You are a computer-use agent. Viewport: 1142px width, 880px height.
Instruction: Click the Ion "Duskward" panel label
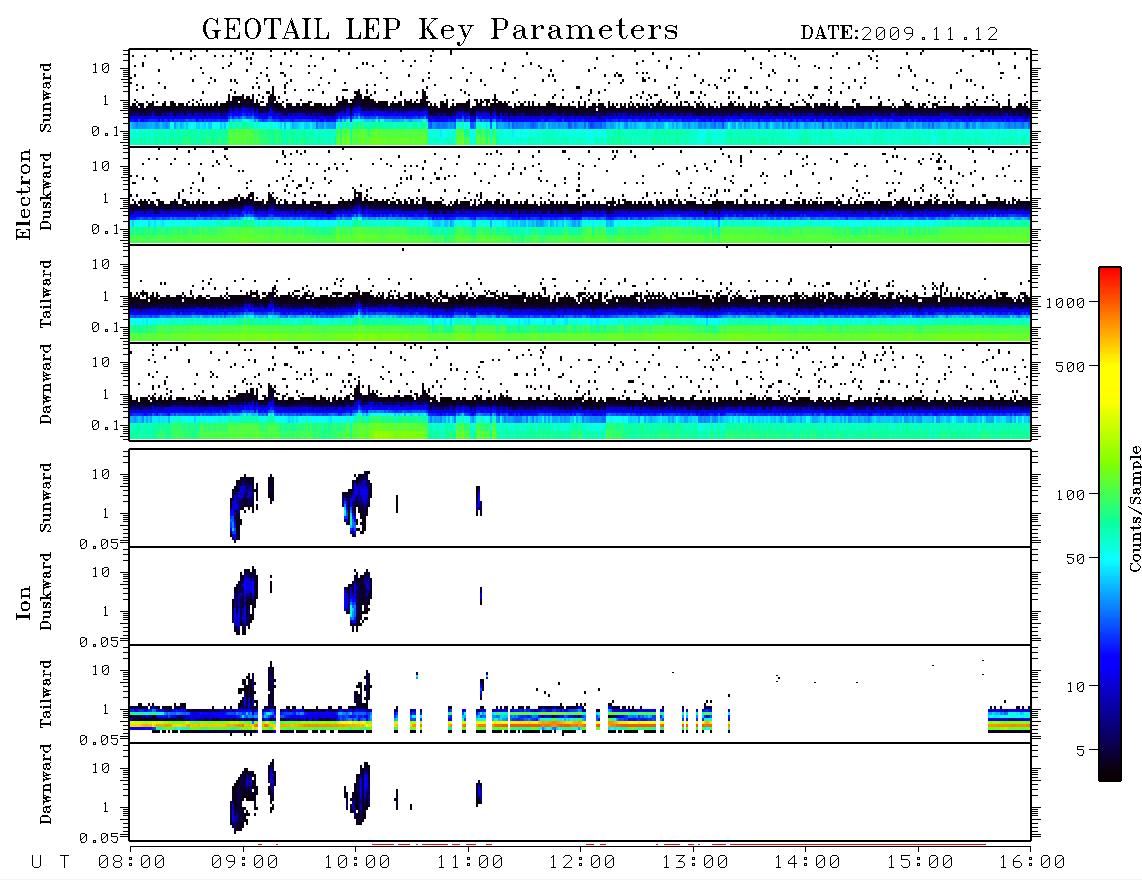coord(46,591)
